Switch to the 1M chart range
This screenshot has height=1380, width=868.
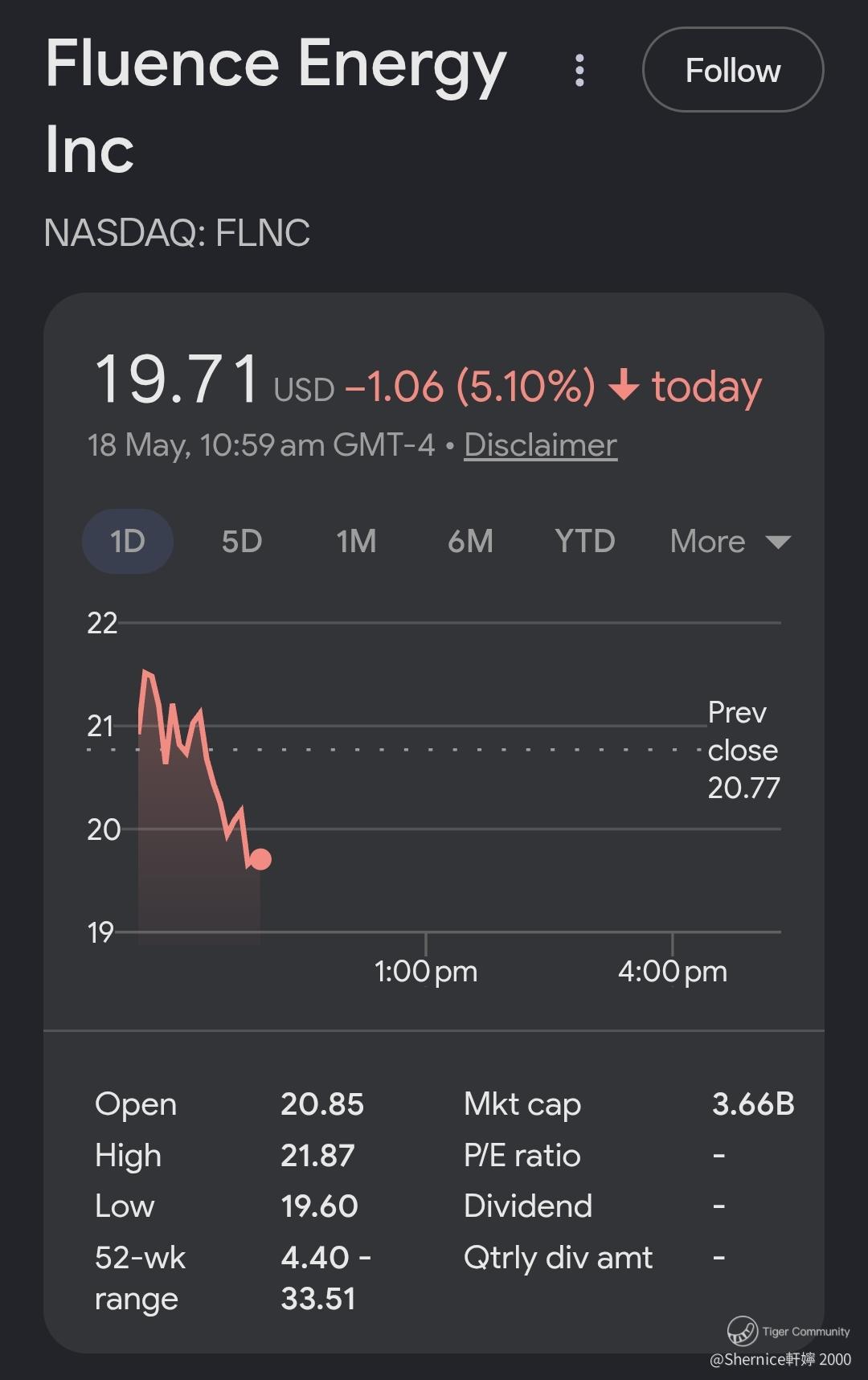click(x=356, y=541)
